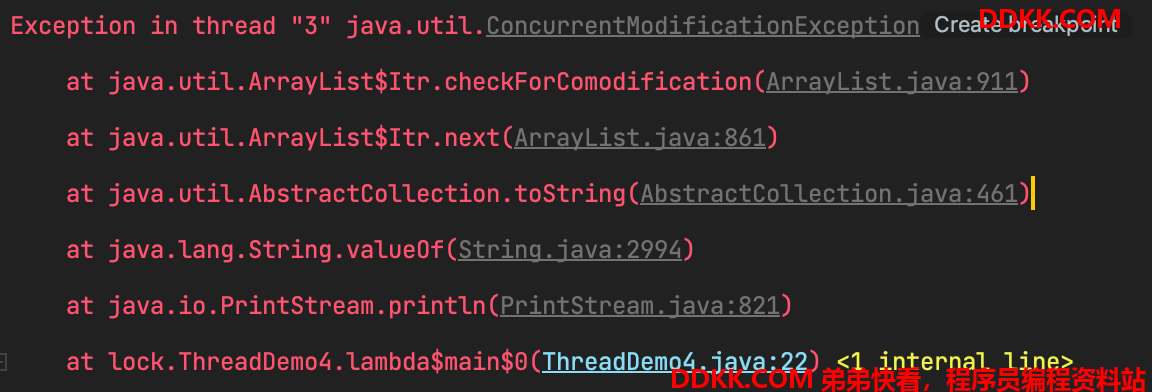Click the java.lang.String.valueOf text
Image resolution: width=1152 pixels, height=392 pixels.
(x=276, y=250)
